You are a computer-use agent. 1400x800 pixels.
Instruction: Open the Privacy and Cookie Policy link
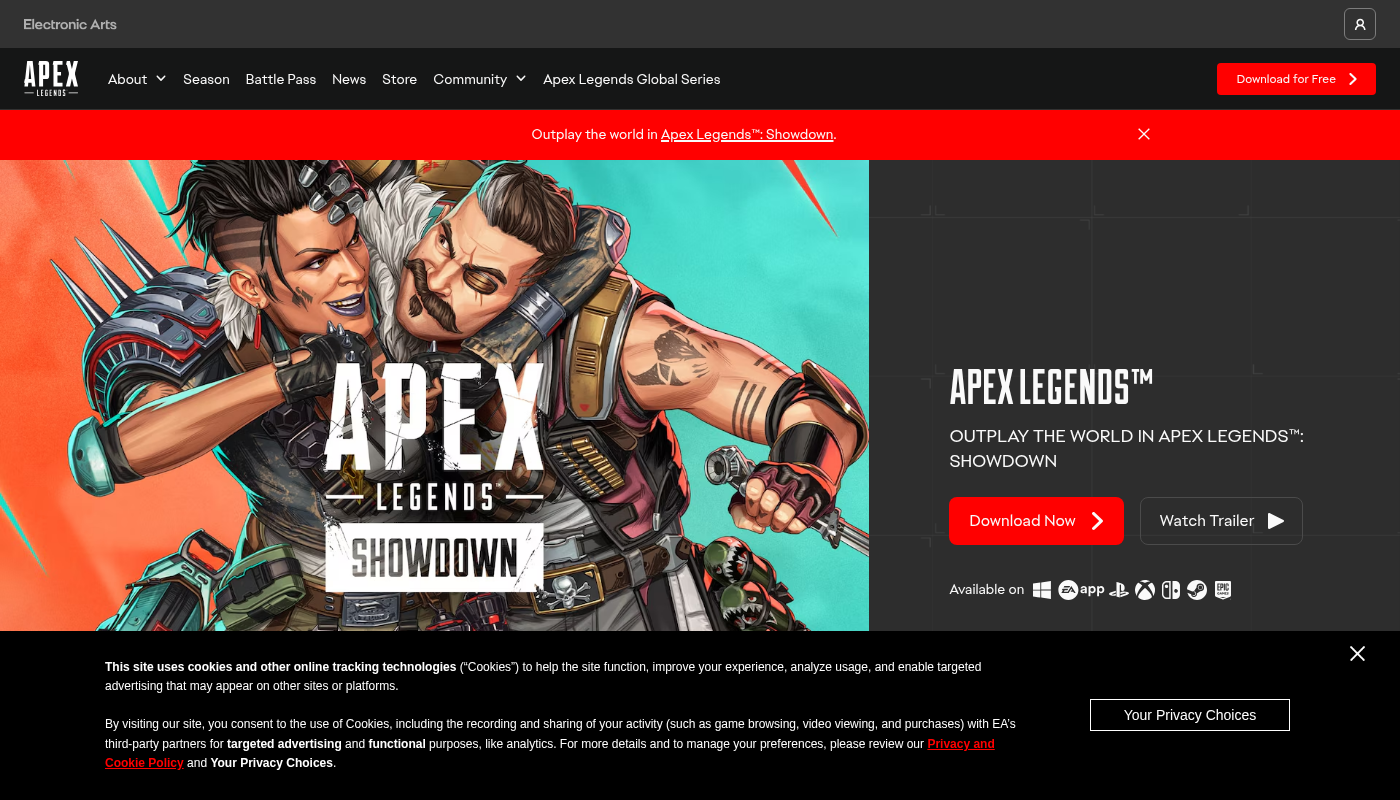tap(550, 753)
